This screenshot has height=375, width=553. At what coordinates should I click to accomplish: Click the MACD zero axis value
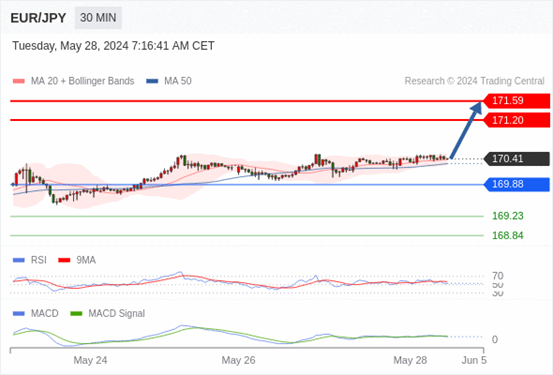click(495, 339)
